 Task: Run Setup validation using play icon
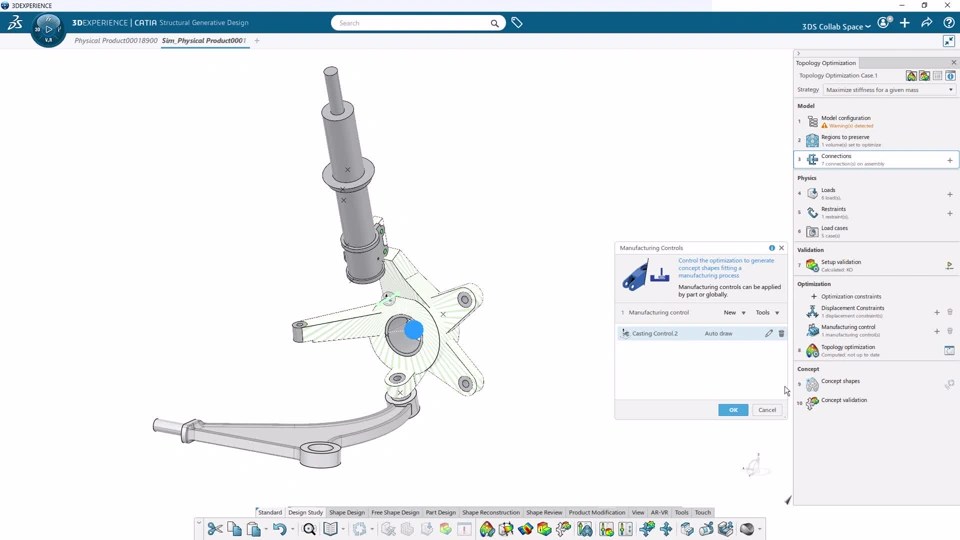tap(949, 265)
